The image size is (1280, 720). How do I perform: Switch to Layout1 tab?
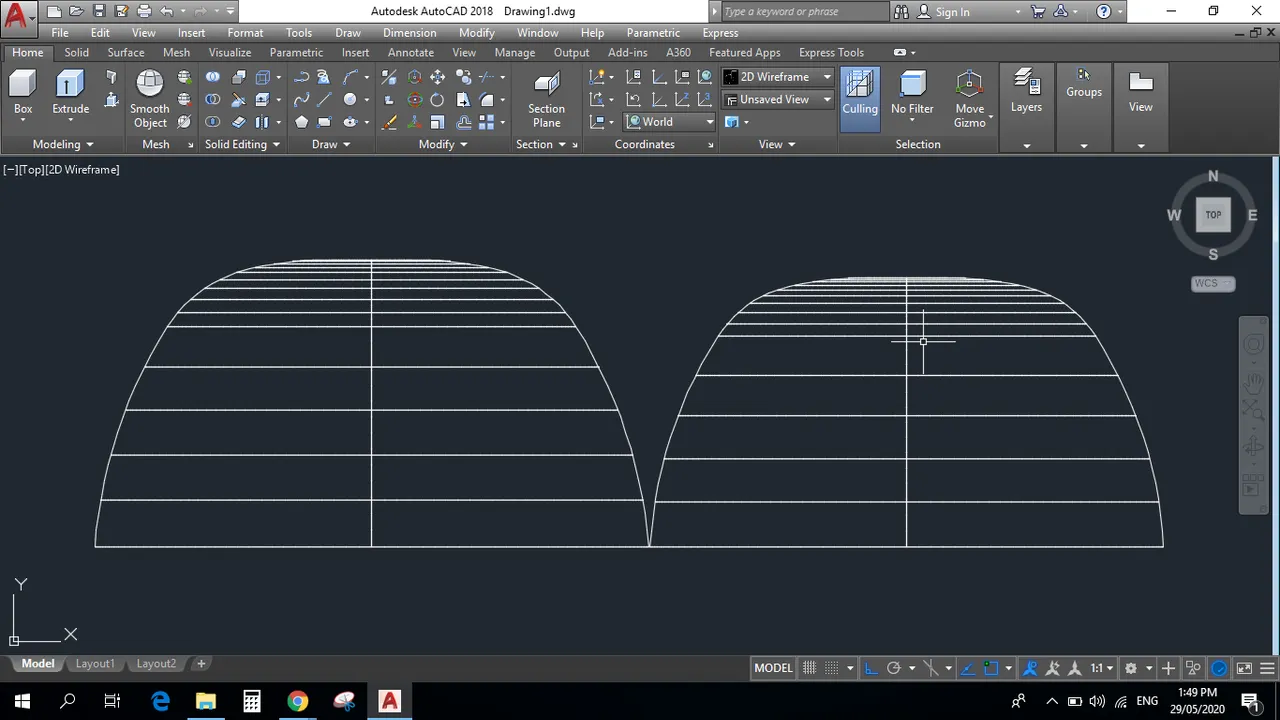(x=95, y=664)
